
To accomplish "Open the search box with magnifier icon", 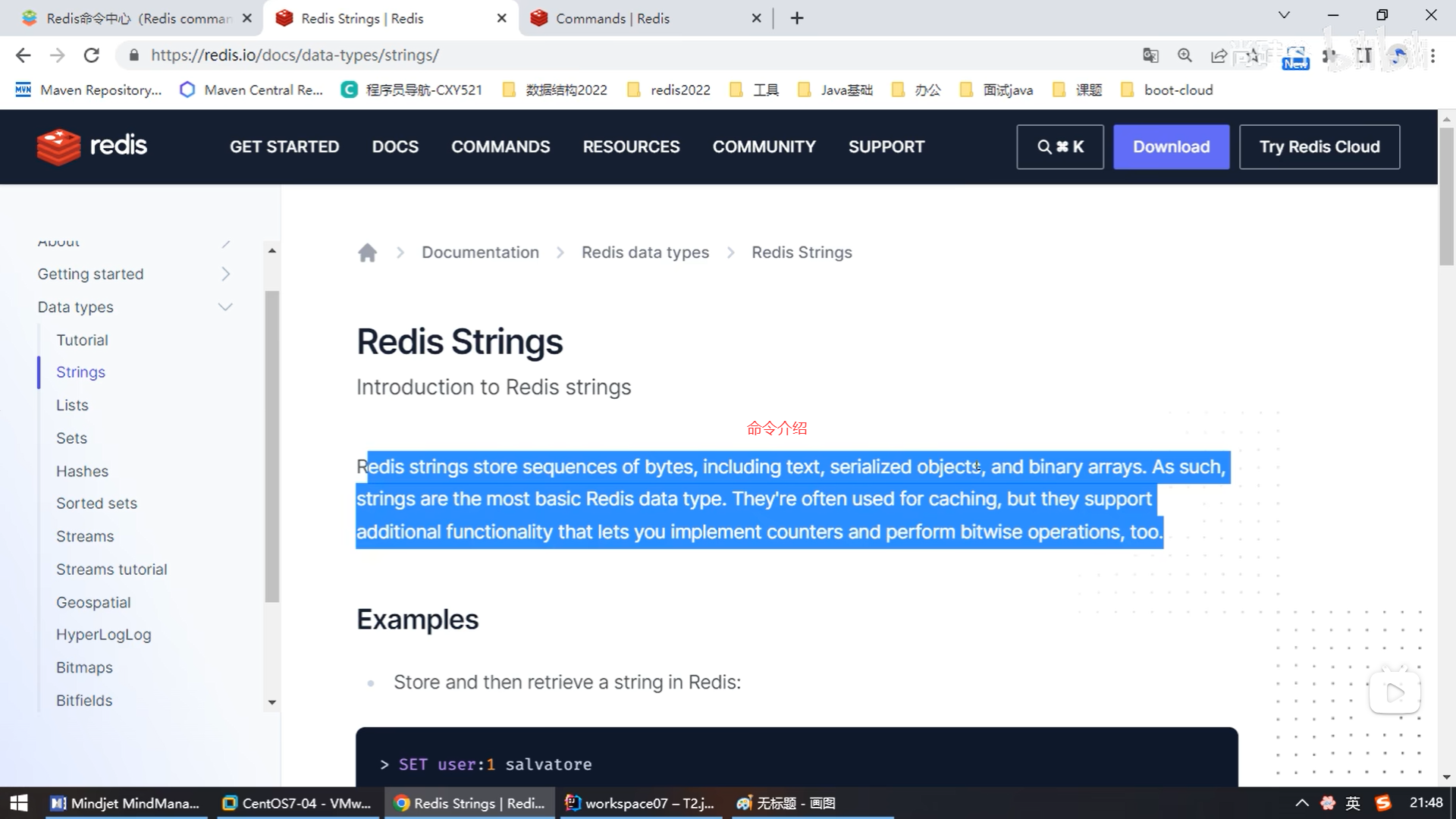I will point(1059,147).
